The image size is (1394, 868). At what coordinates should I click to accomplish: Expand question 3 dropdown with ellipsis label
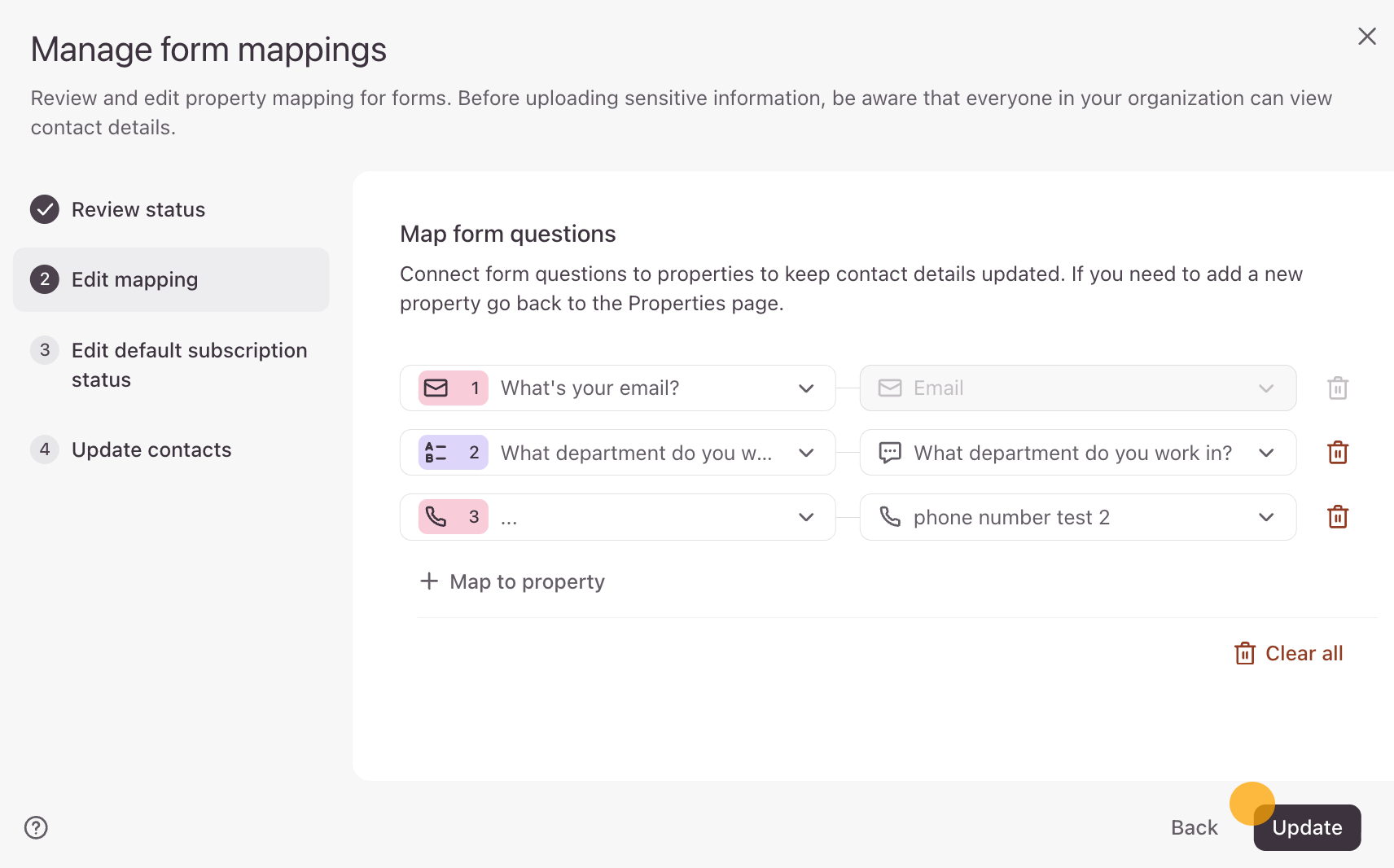[x=805, y=517]
